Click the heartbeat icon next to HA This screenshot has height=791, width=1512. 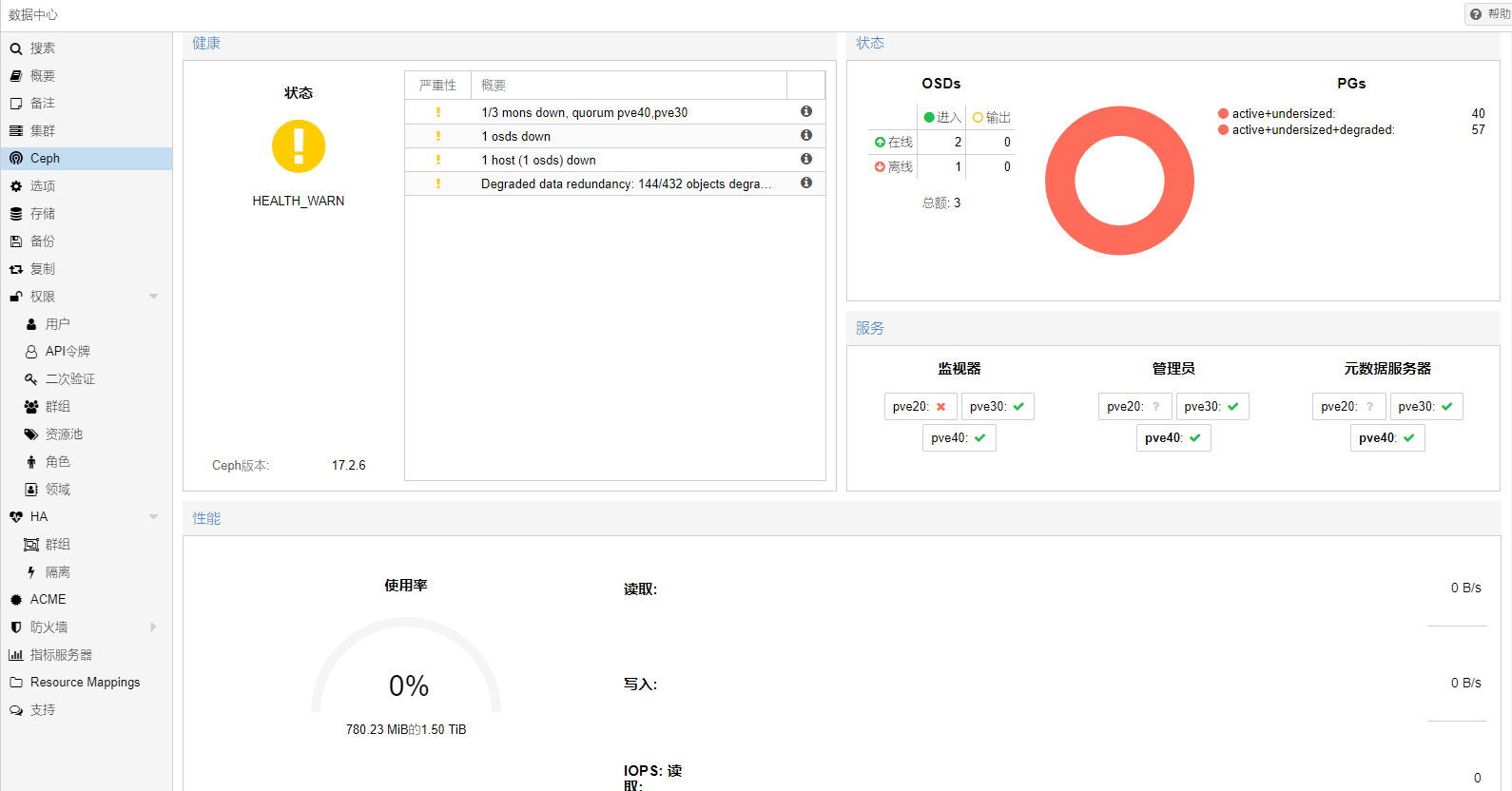16,516
